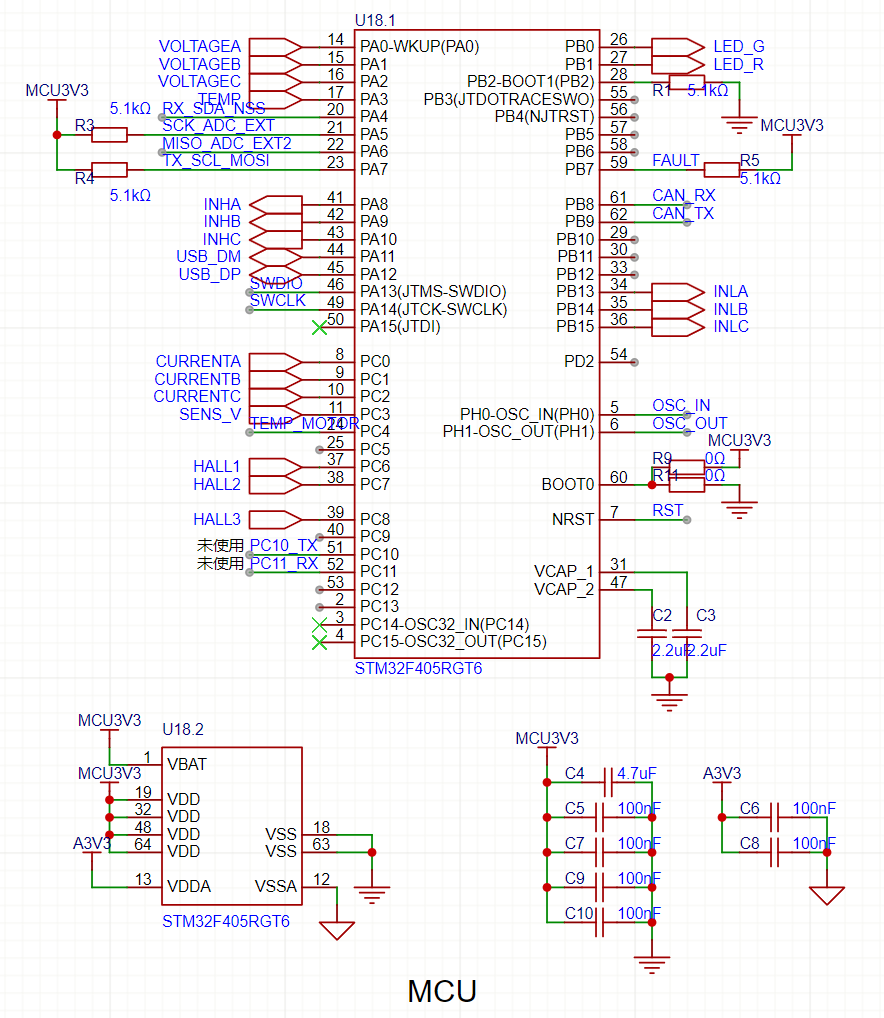
Task: Select the CURRENTC port label
Action: pos(197,397)
